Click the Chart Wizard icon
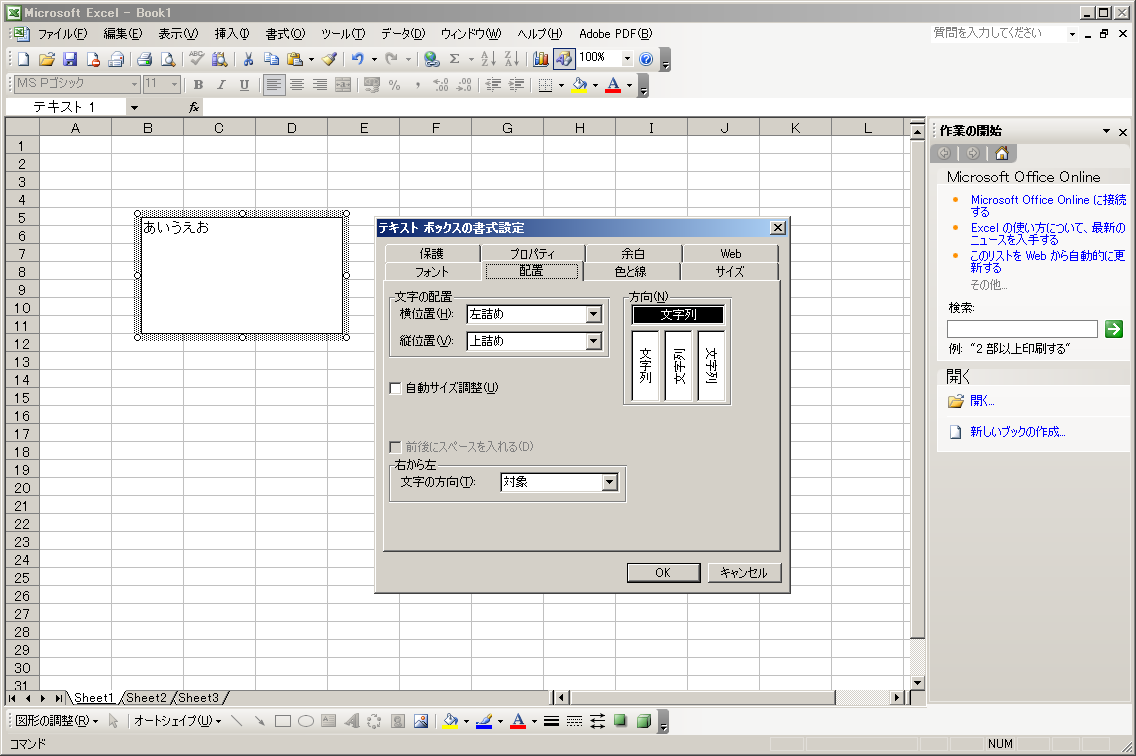This screenshot has width=1136, height=756. coord(541,59)
